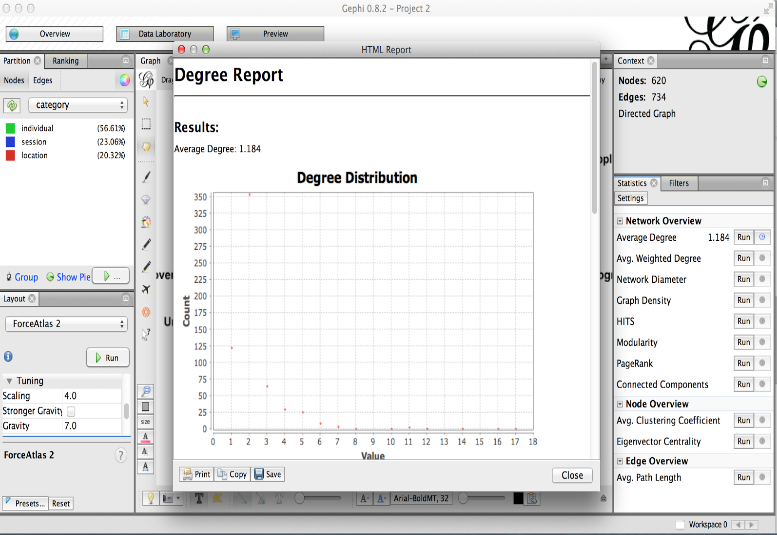The height and width of the screenshot is (535, 777).
Task: Collapse the Network Overview section
Action: coord(619,221)
